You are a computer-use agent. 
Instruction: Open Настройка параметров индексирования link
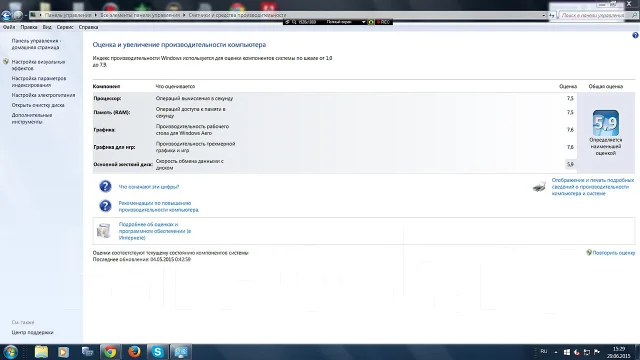point(39,82)
